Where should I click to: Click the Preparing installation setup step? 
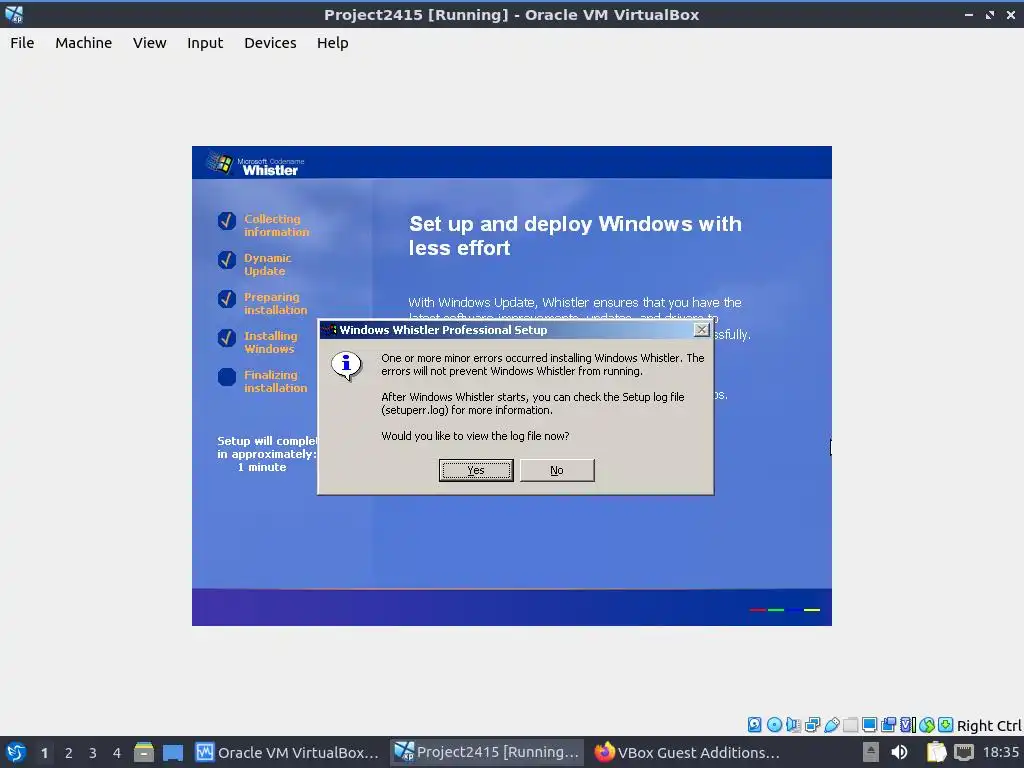[x=263, y=304]
